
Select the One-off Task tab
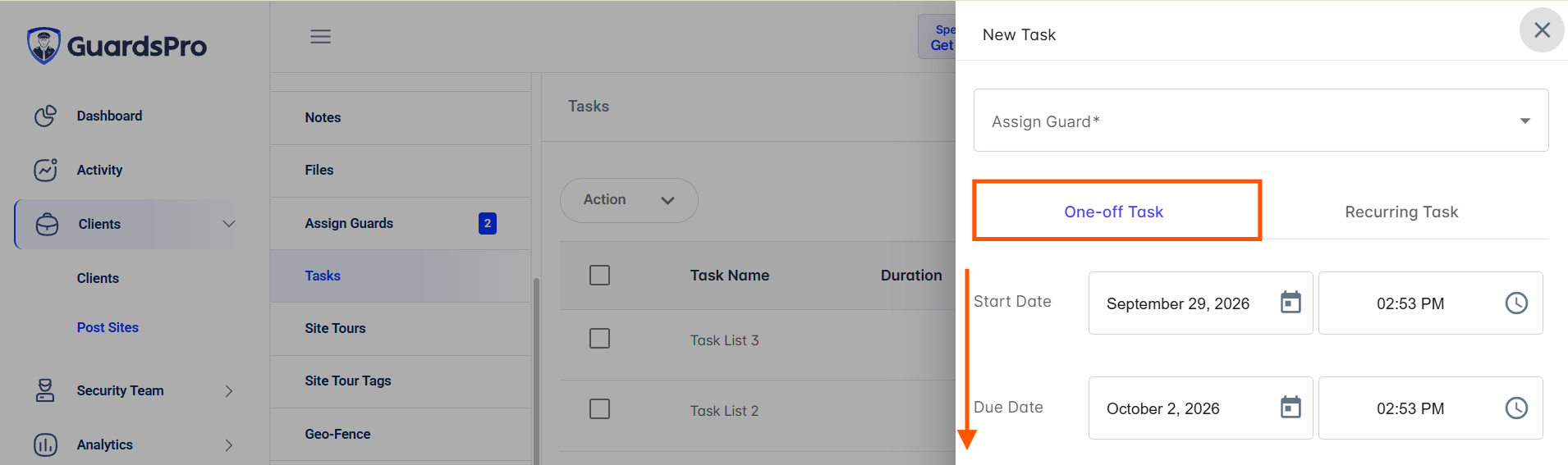click(1113, 212)
